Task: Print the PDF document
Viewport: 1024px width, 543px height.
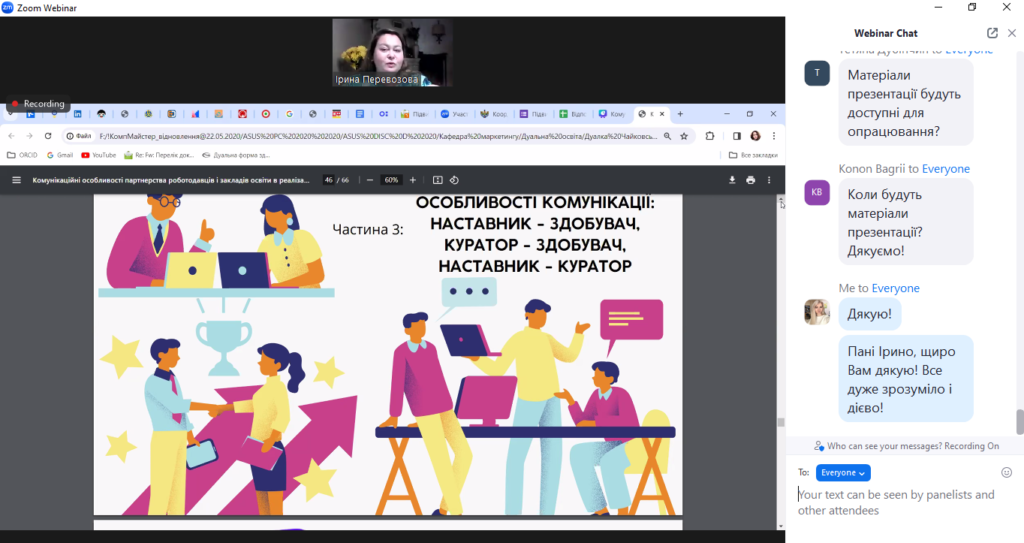Action: point(750,180)
